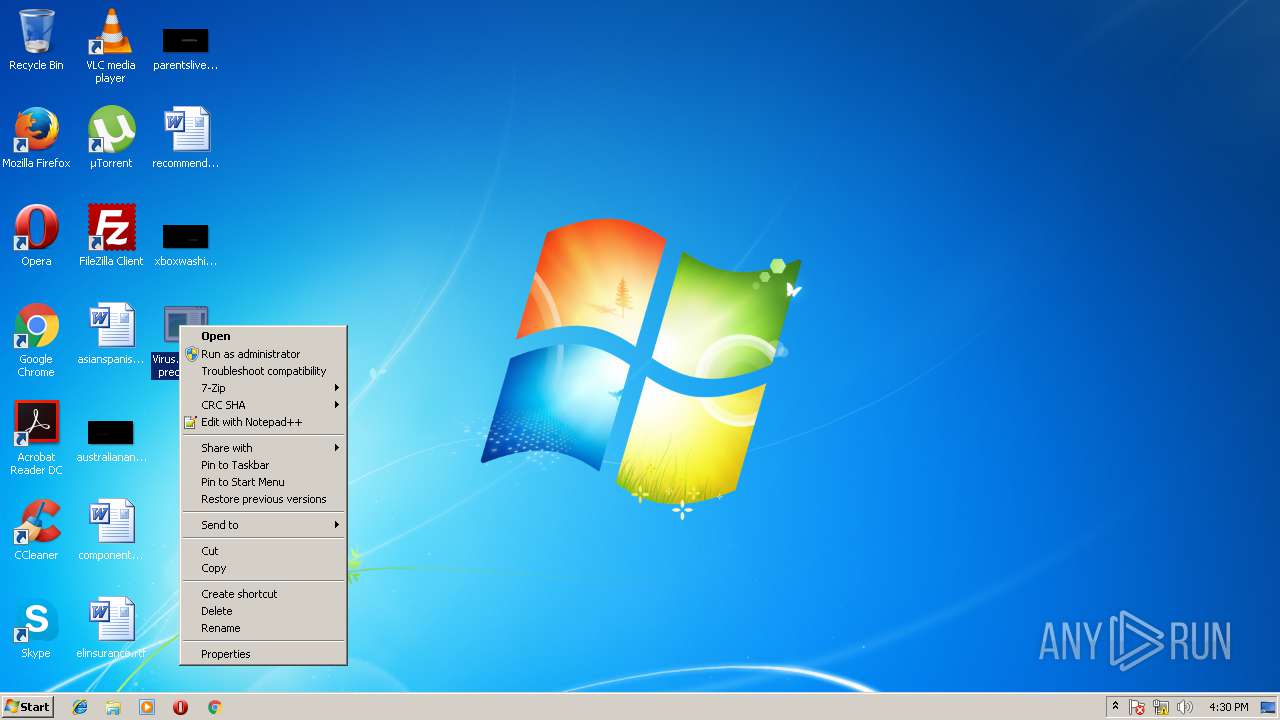This screenshot has width=1280, height=720.
Task: Select the component Word document icon
Action: (110, 530)
